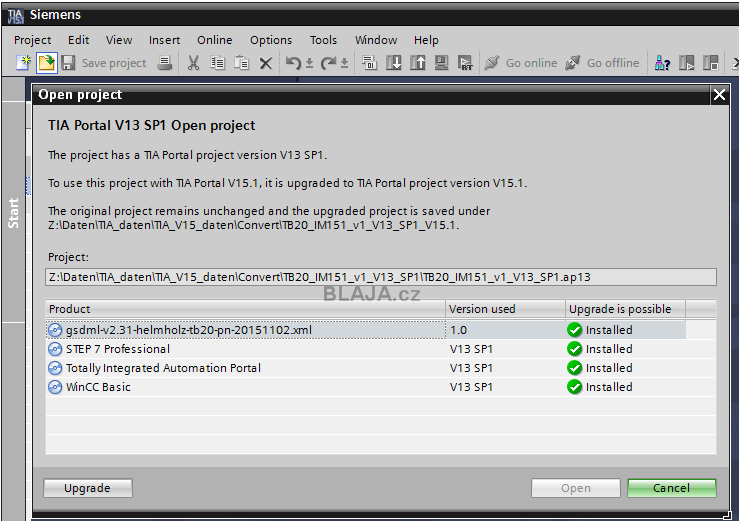Click the Upgrade button
Screen dimensions: 739x521
[x=88, y=488]
